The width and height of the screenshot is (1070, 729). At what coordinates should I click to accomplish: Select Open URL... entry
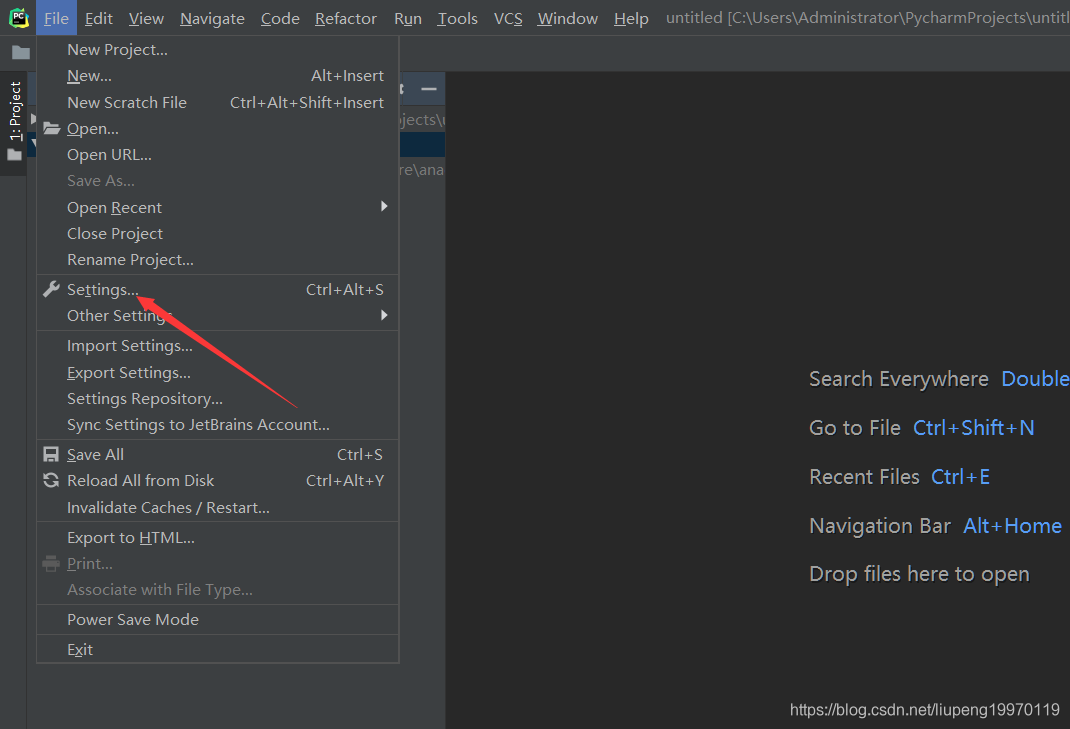(x=218, y=155)
